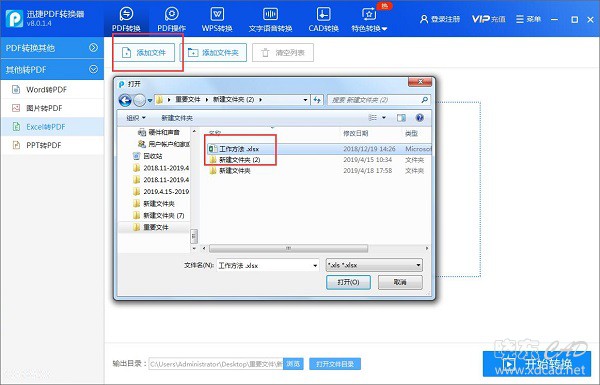Expand the 文件名 combo dropdown arrow
Image resolution: width=600 pixels, height=385 pixels.
pyautogui.click(x=315, y=265)
